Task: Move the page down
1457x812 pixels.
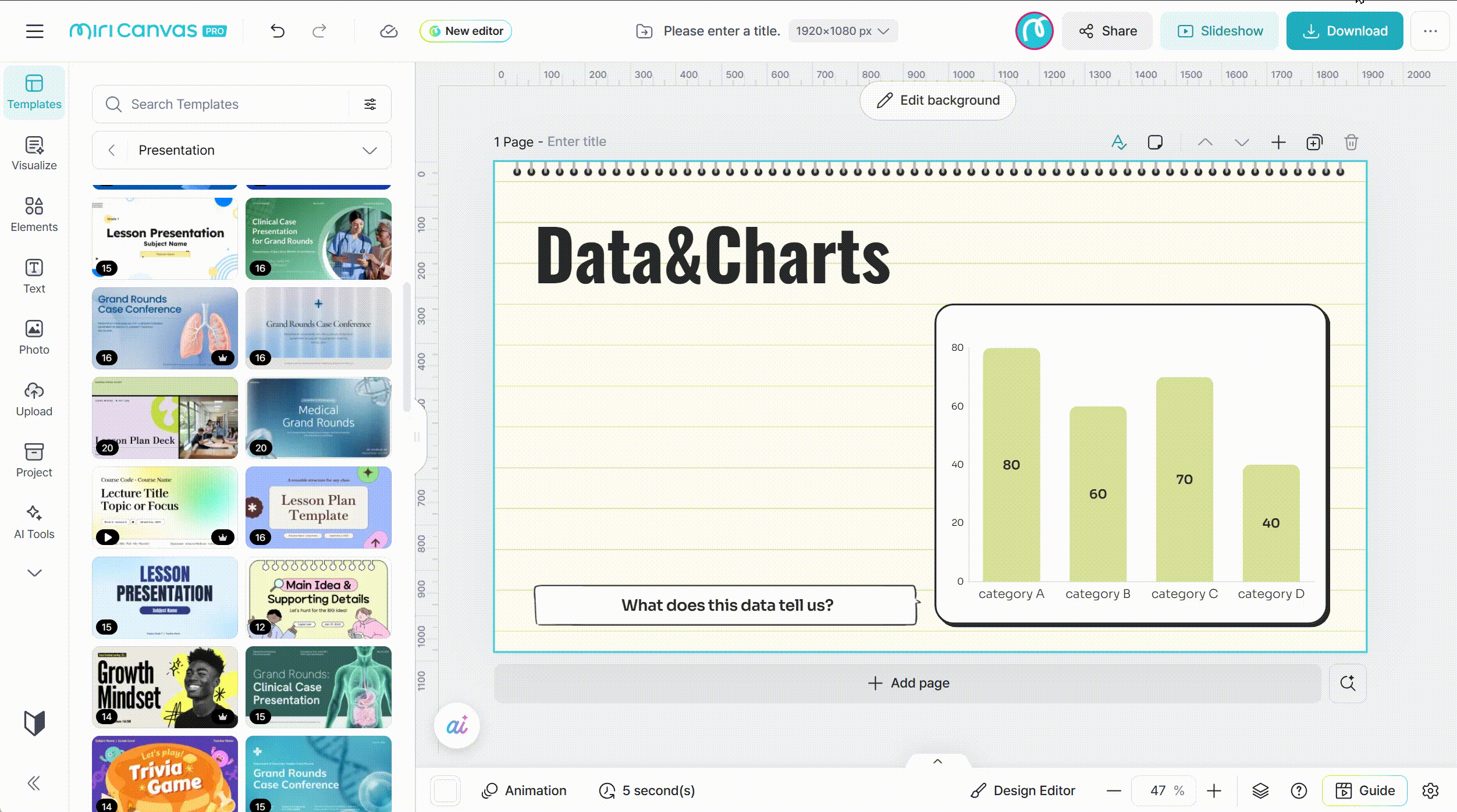Action: tap(1242, 143)
